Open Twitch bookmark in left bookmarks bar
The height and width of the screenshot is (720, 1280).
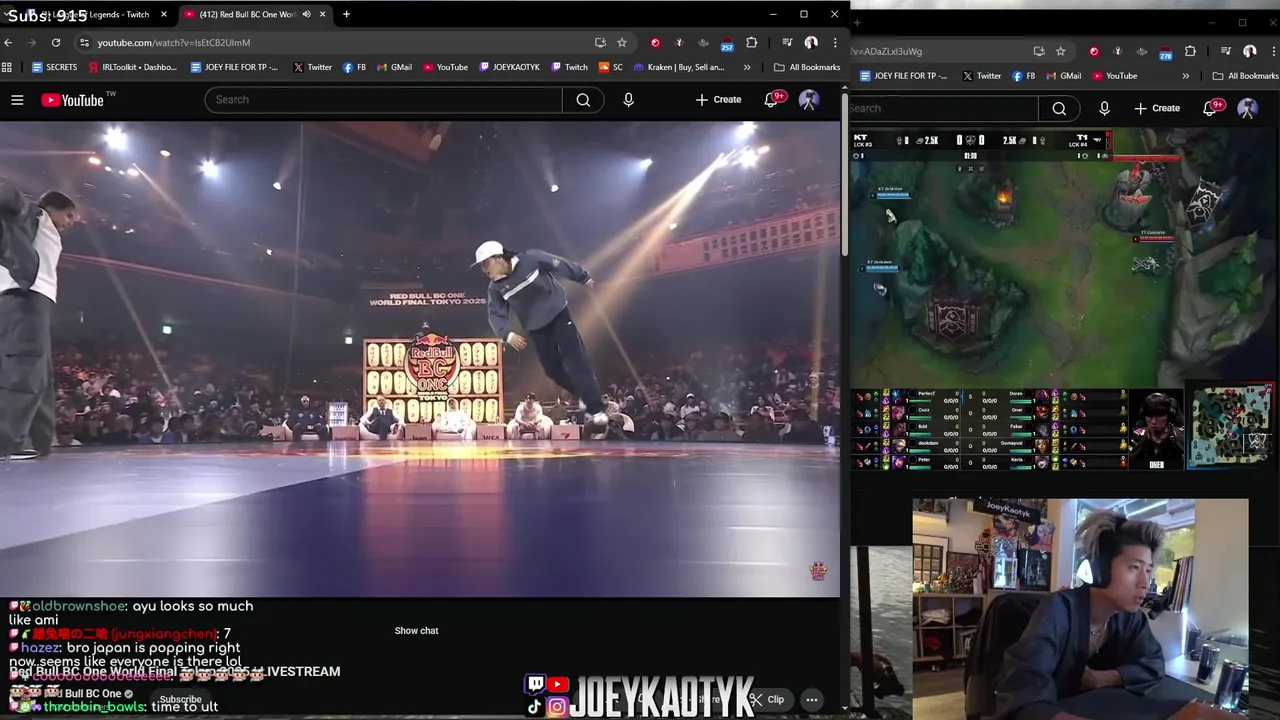[569, 67]
